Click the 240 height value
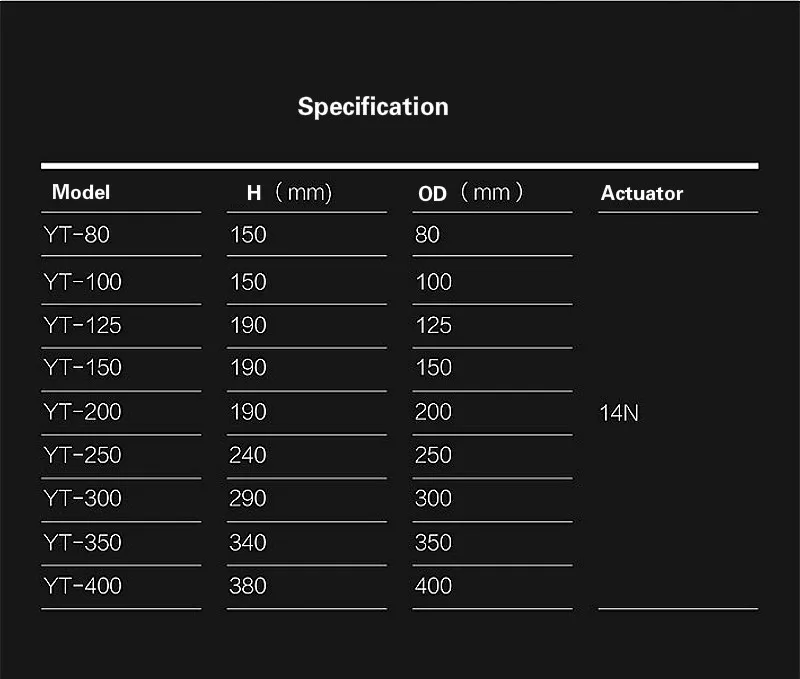This screenshot has height=679, width=800. [248, 455]
